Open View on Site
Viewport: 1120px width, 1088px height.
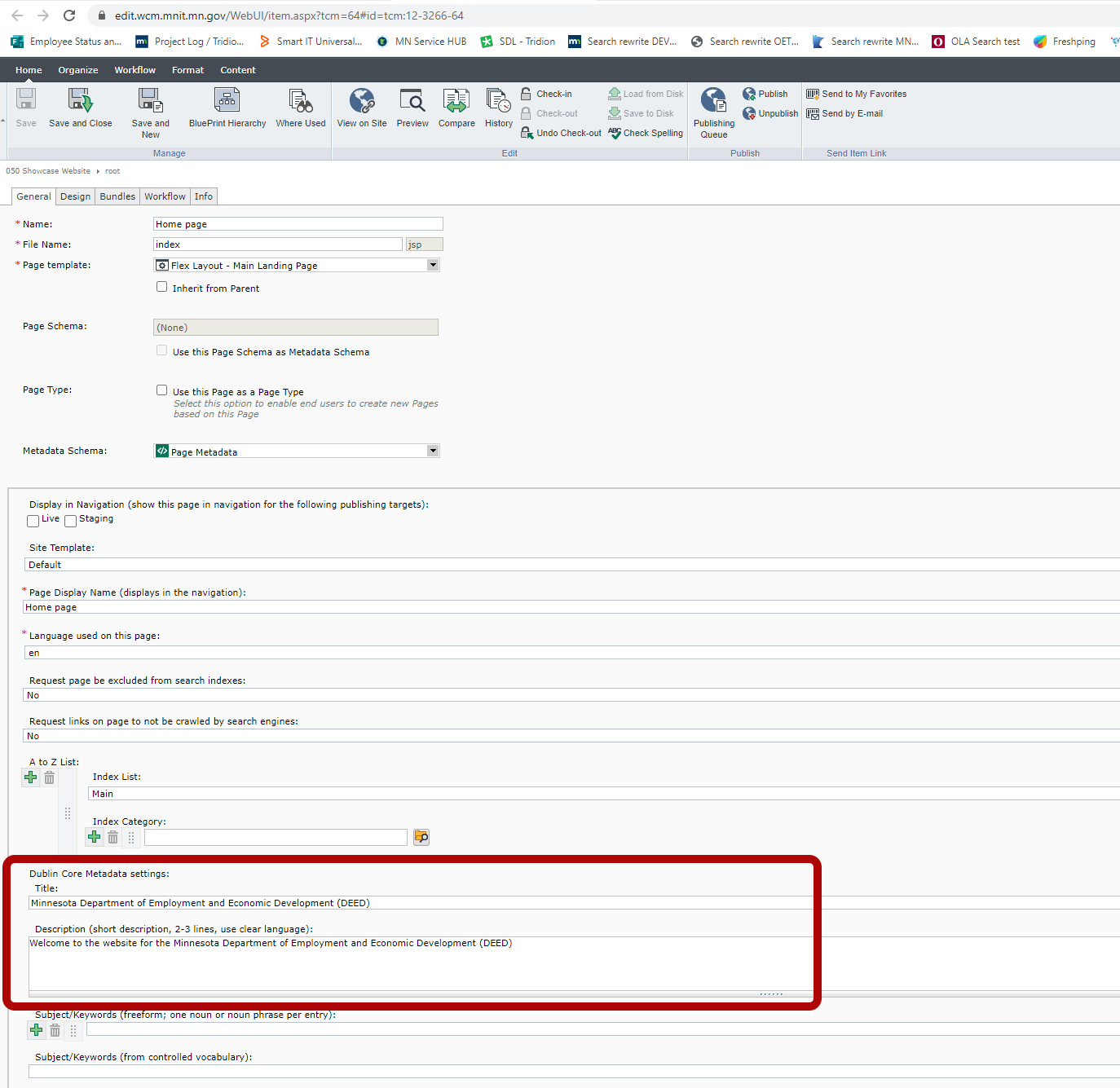point(361,101)
